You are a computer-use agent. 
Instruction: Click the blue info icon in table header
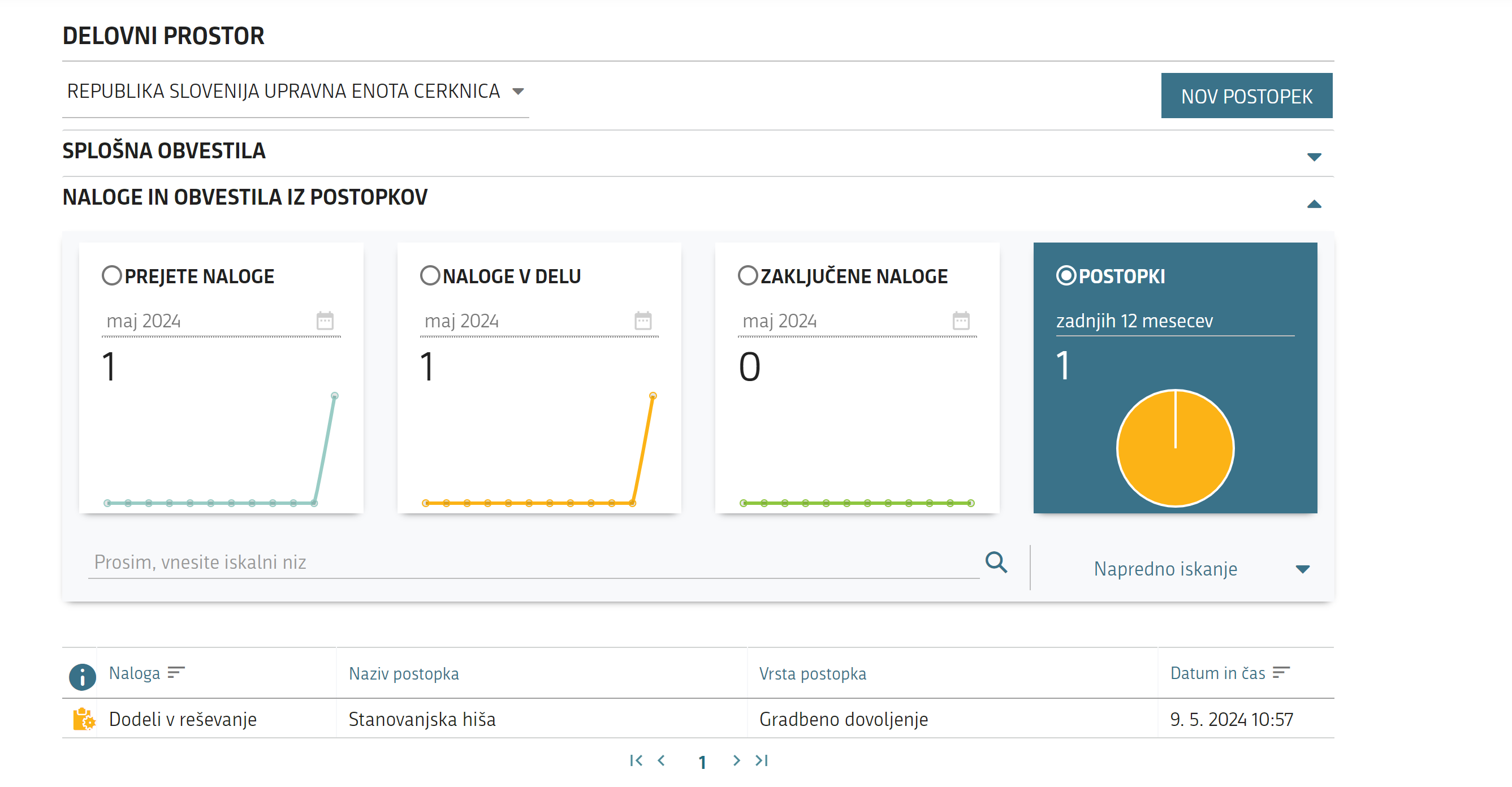[x=82, y=676]
